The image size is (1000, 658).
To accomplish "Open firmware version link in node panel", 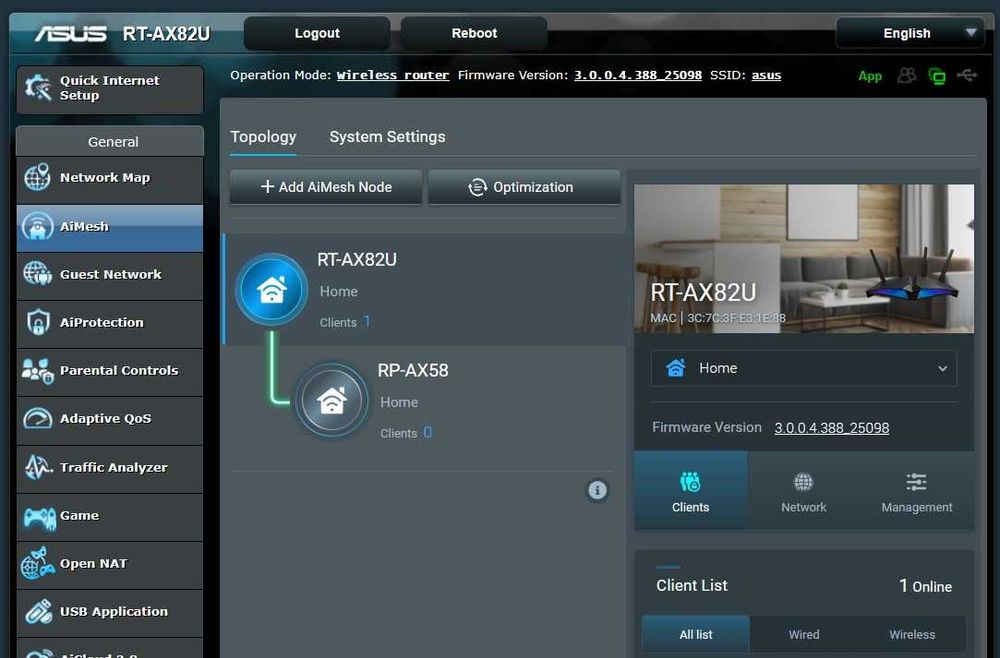I will (832, 428).
